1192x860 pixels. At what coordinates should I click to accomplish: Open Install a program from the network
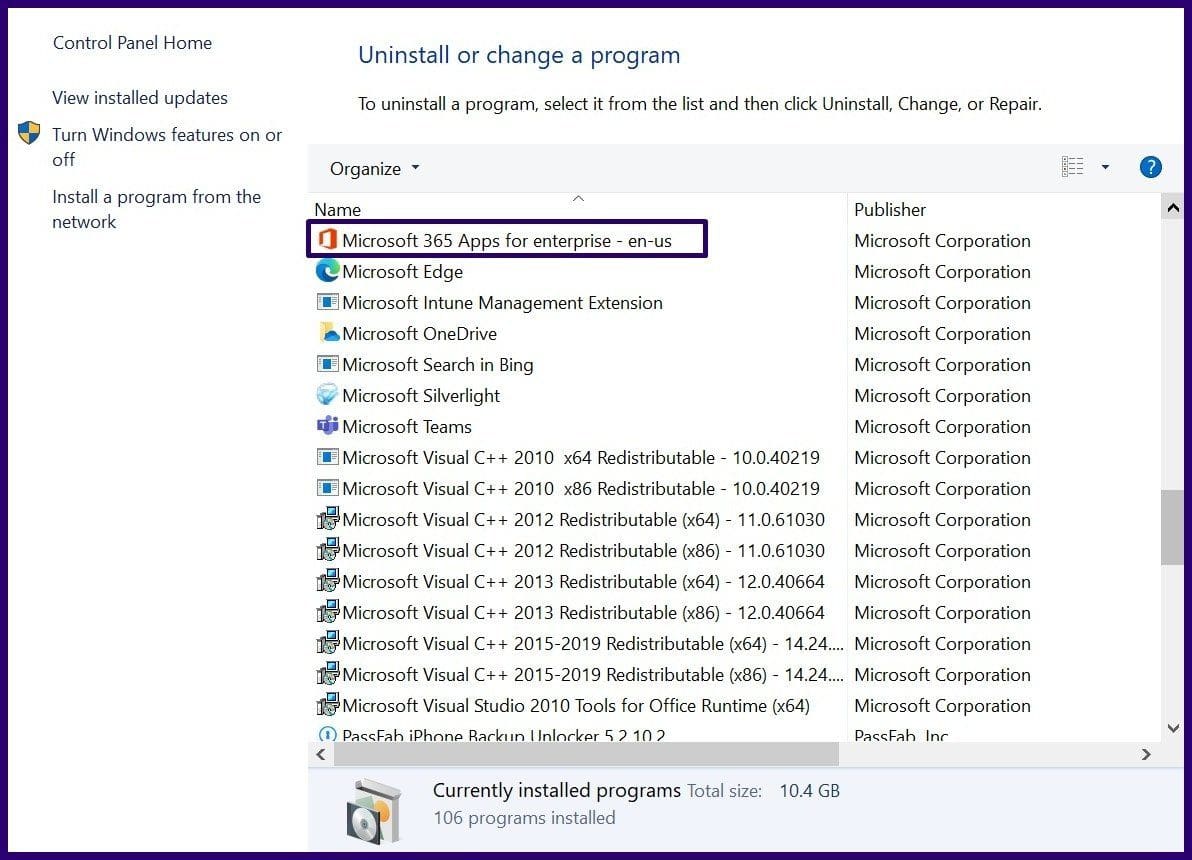tap(157, 209)
